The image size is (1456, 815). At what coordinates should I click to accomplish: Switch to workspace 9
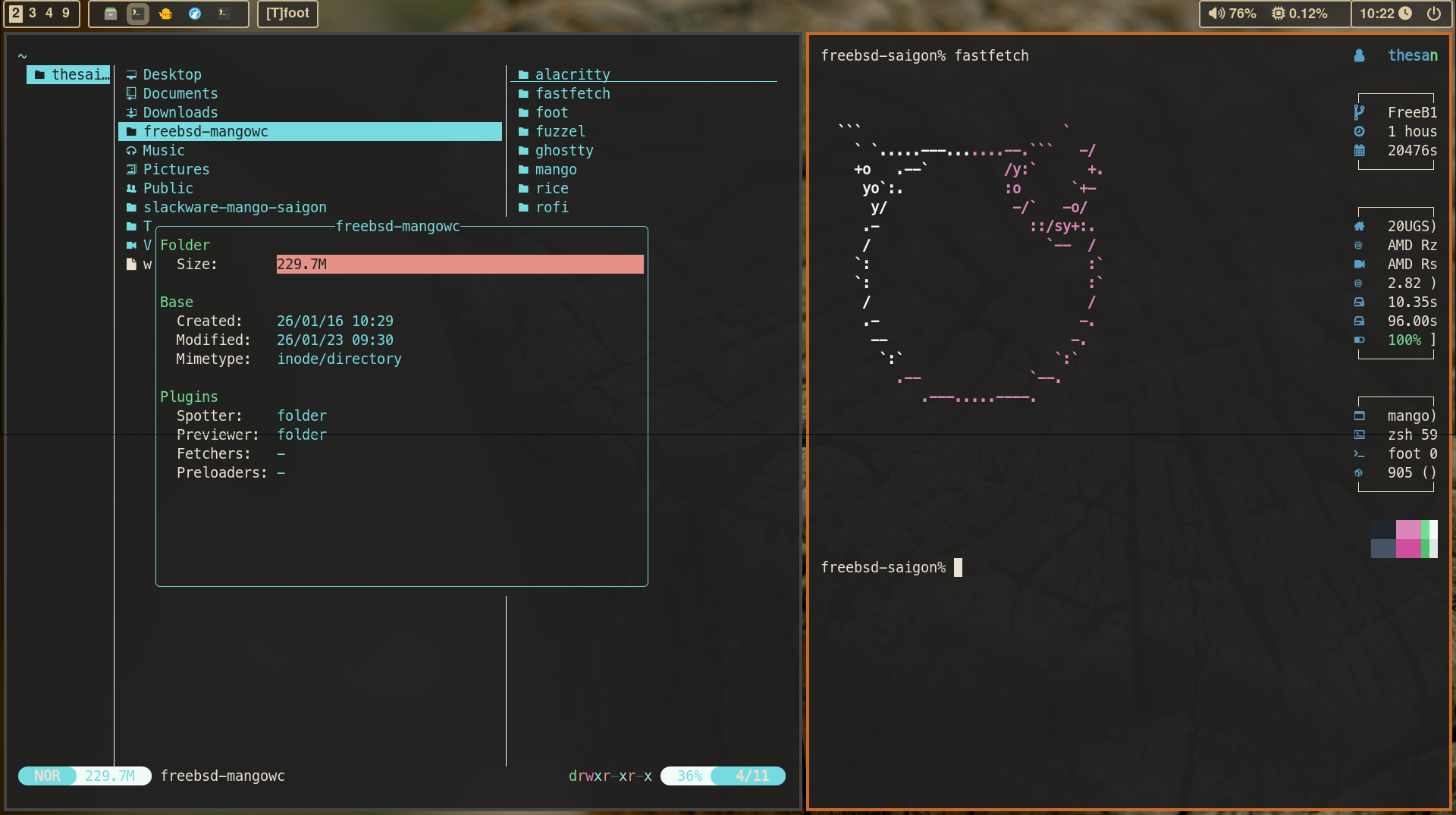click(66, 14)
